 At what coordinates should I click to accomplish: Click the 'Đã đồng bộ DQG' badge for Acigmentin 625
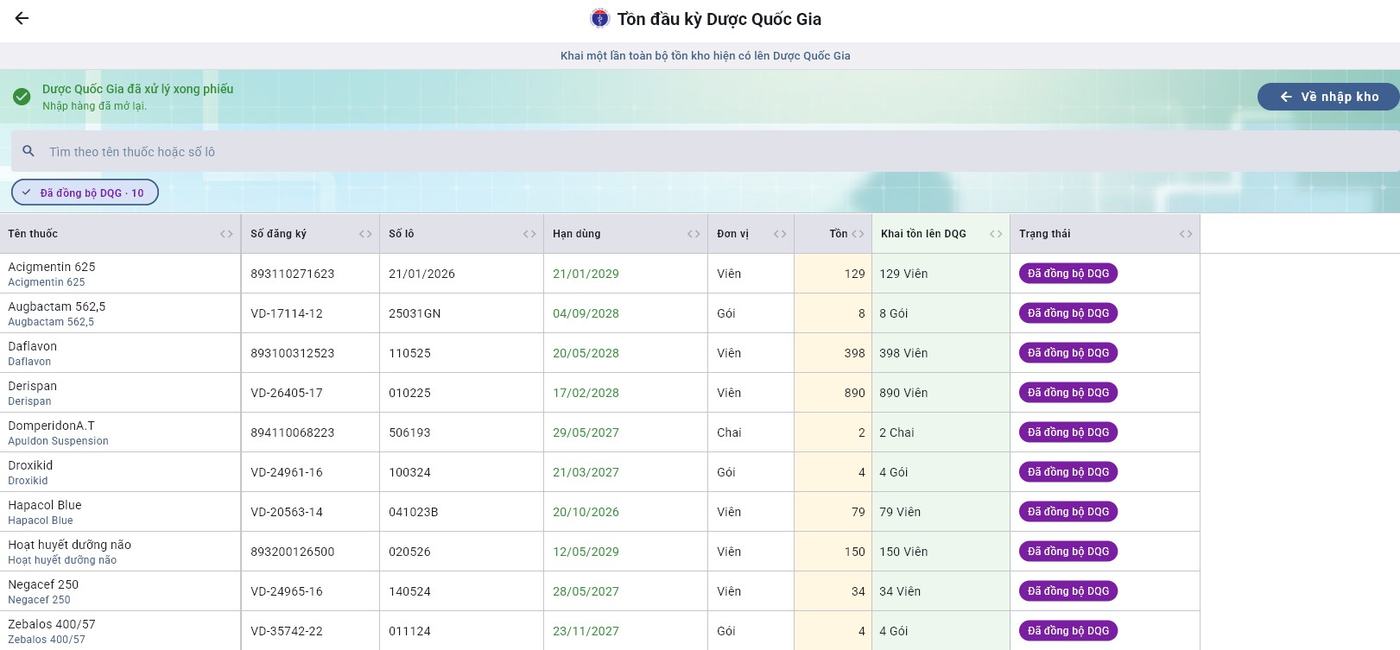pos(1068,273)
